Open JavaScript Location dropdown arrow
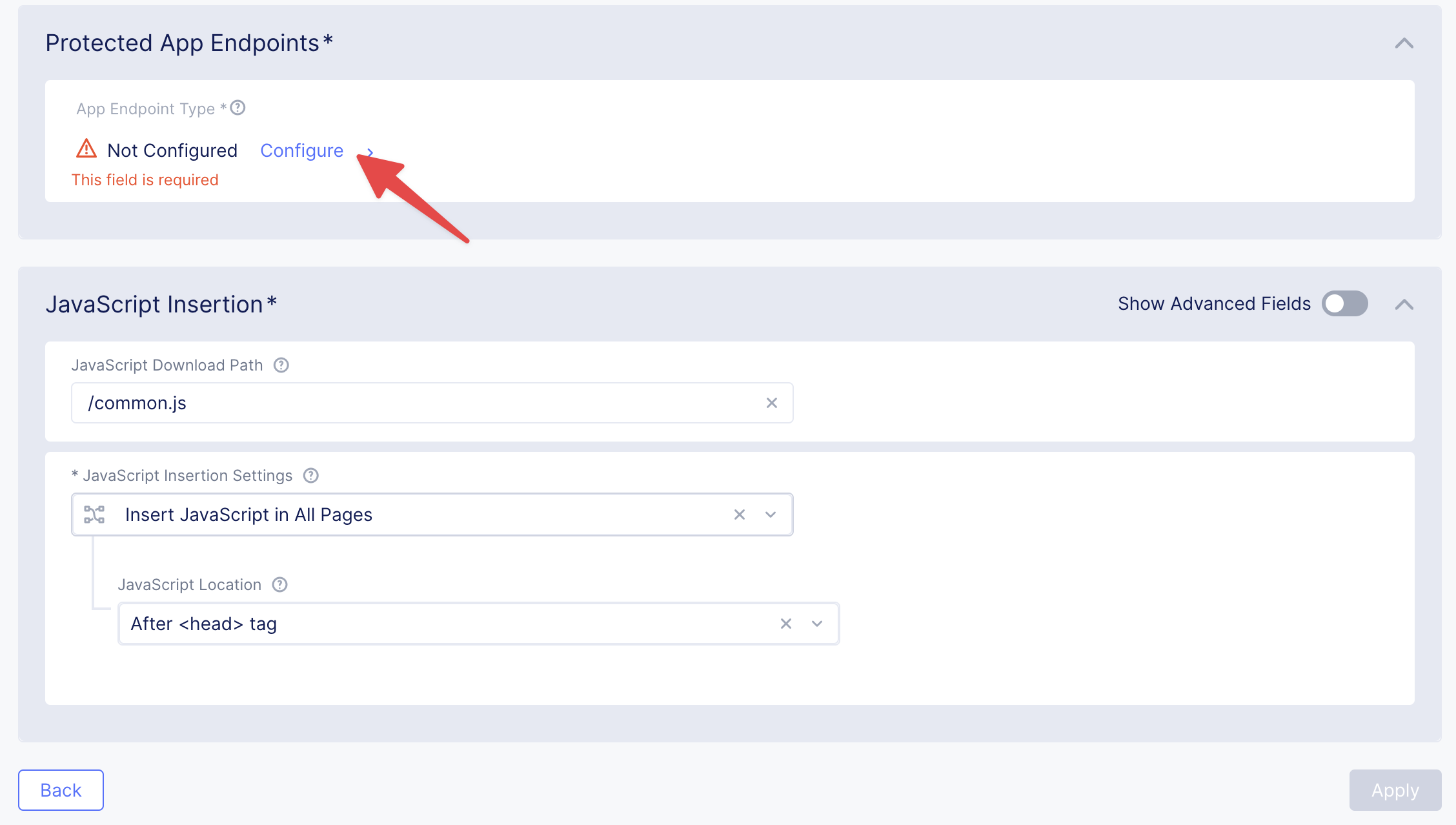Viewport: 1456px width, 825px height. (x=817, y=624)
